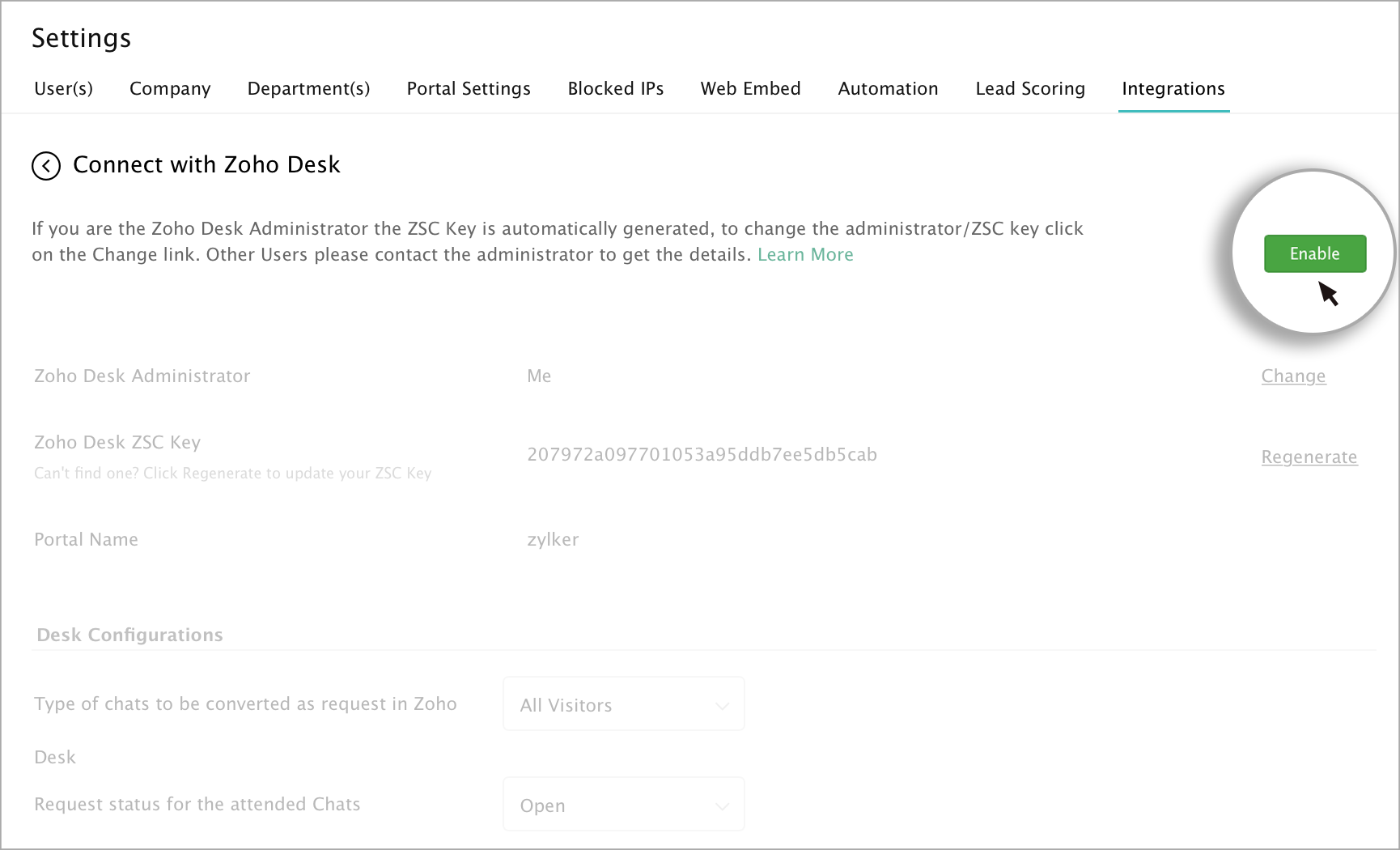This screenshot has height=850, width=1400.
Task: Click the ZSC key value text
Action: coord(702,455)
